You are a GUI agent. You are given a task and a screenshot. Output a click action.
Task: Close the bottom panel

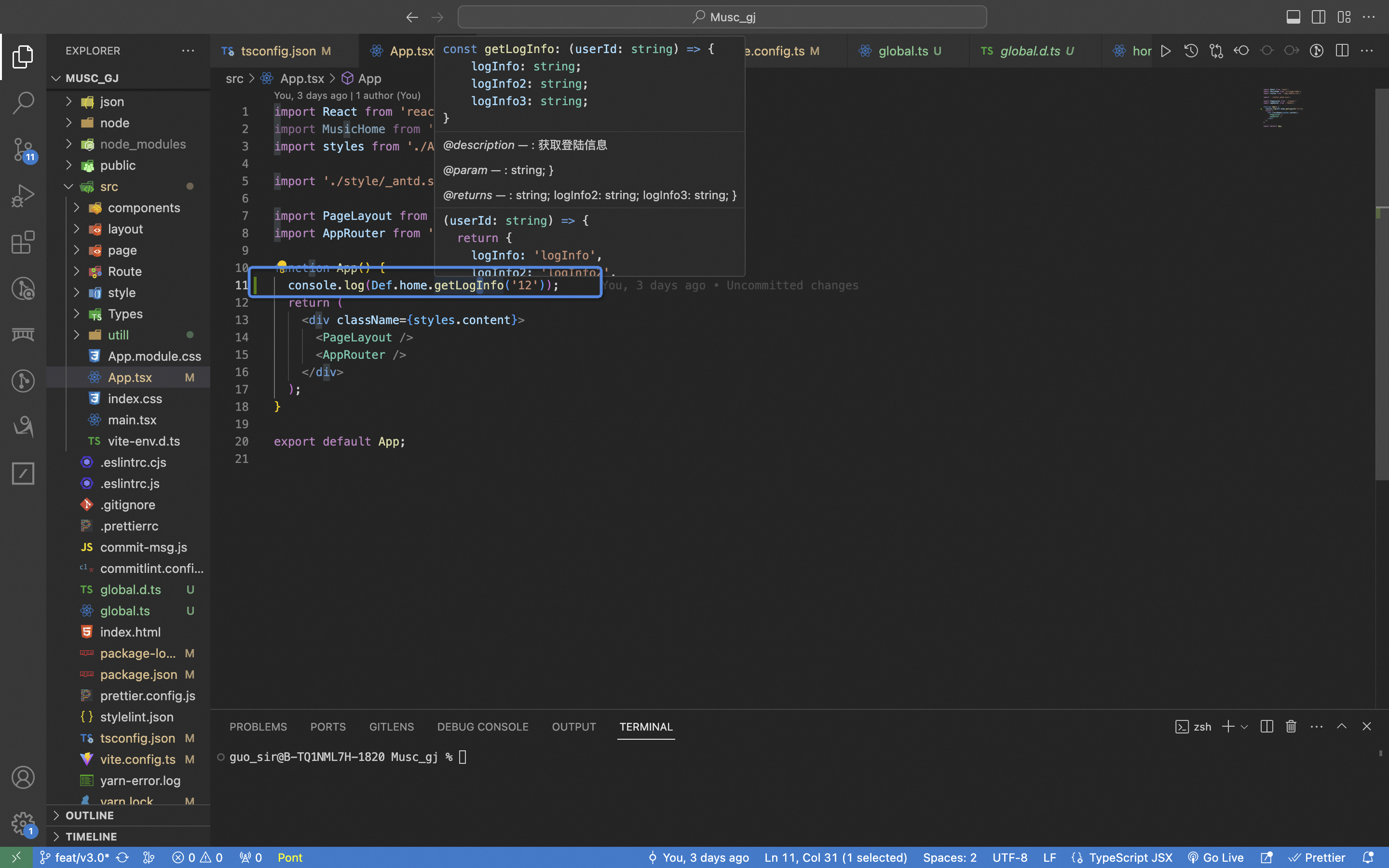1367,726
